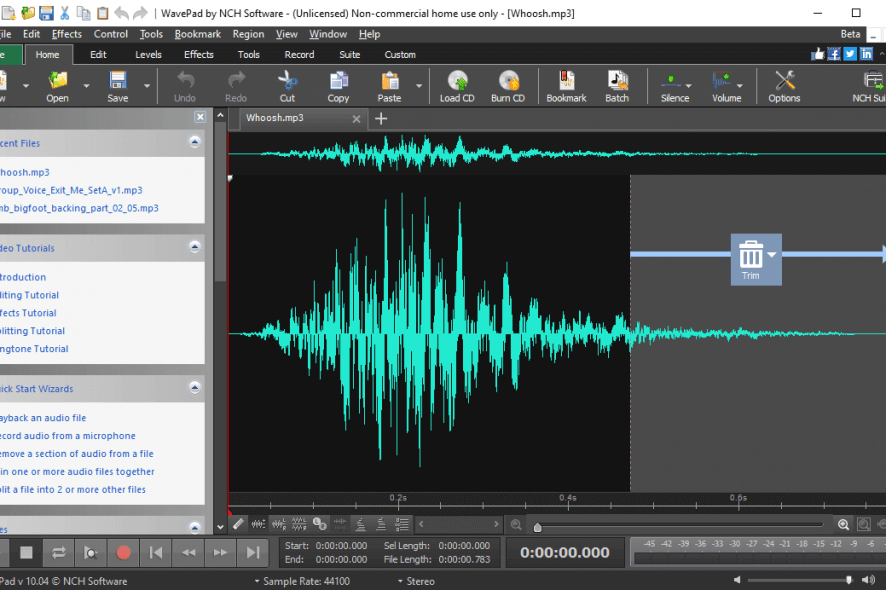Mute audio with the speaker icon

(737, 579)
